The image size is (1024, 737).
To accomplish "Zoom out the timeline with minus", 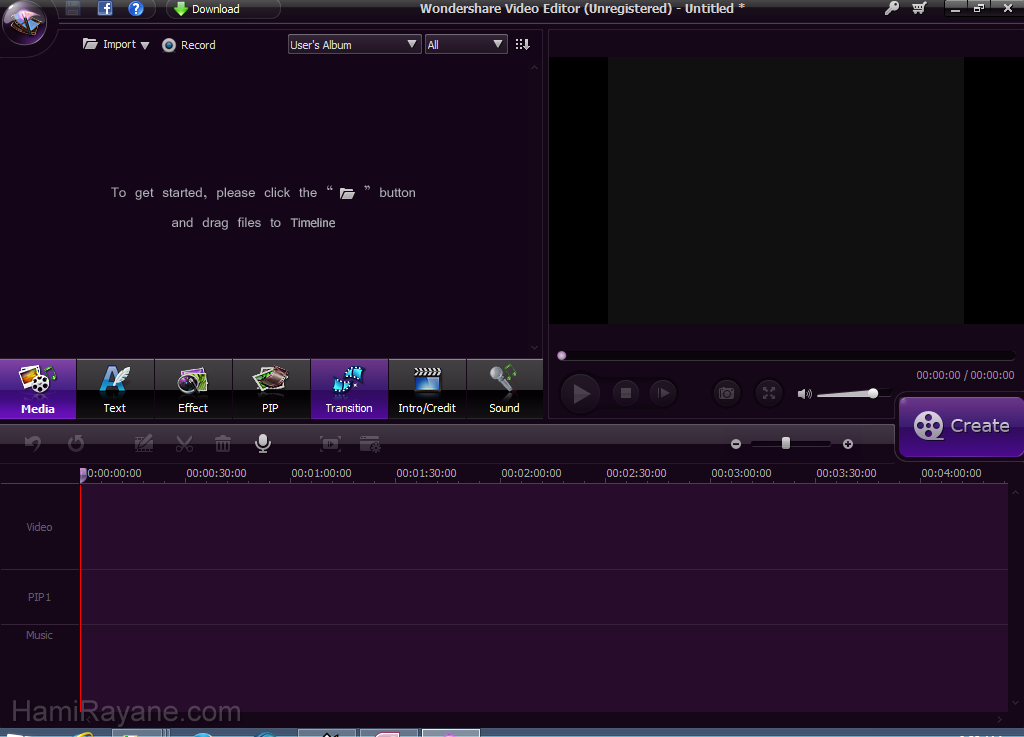I will 736,444.
